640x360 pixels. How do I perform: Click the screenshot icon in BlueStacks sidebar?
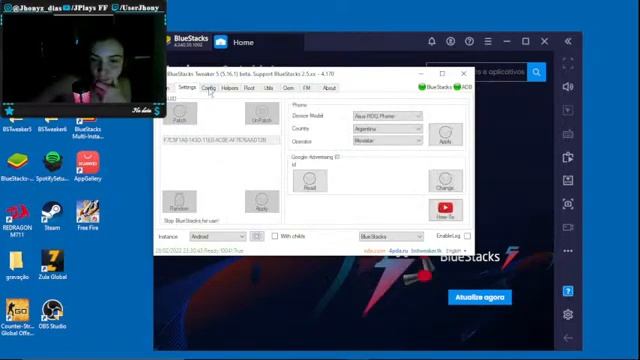(x=568, y=204)
